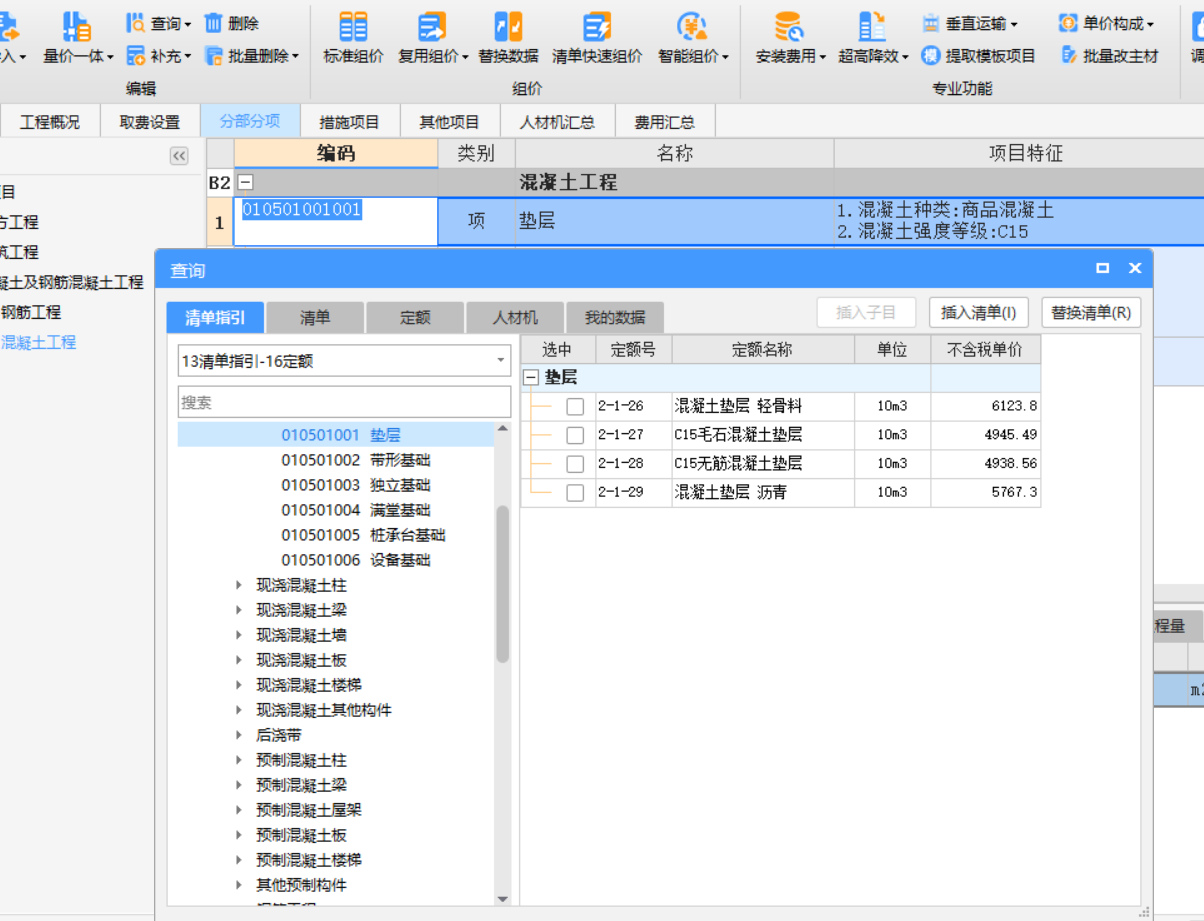Check the box for 2-1-28 C15无筋混凝土垫层
This screenshot has height=921, width=1204.
(x=575, y=464)
